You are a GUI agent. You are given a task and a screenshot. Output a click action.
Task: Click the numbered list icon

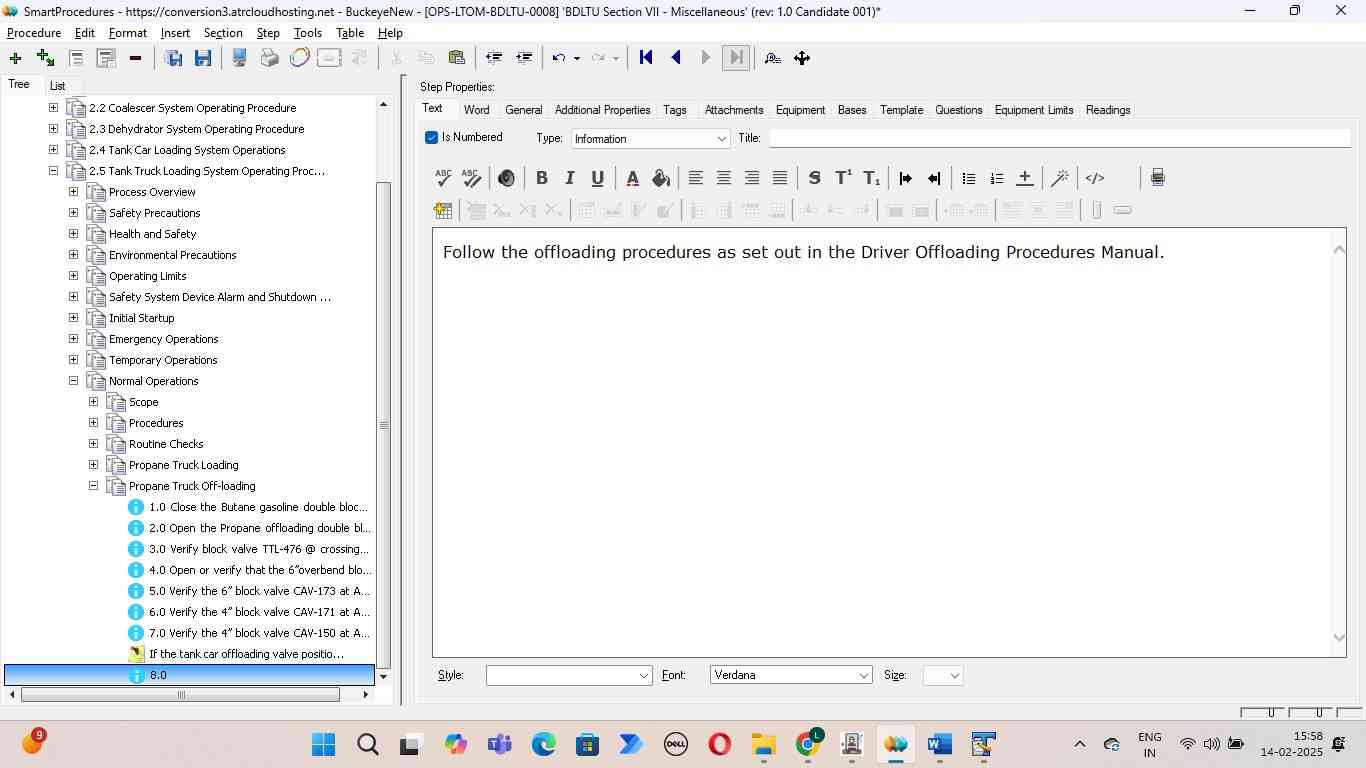tap(996, 178)
